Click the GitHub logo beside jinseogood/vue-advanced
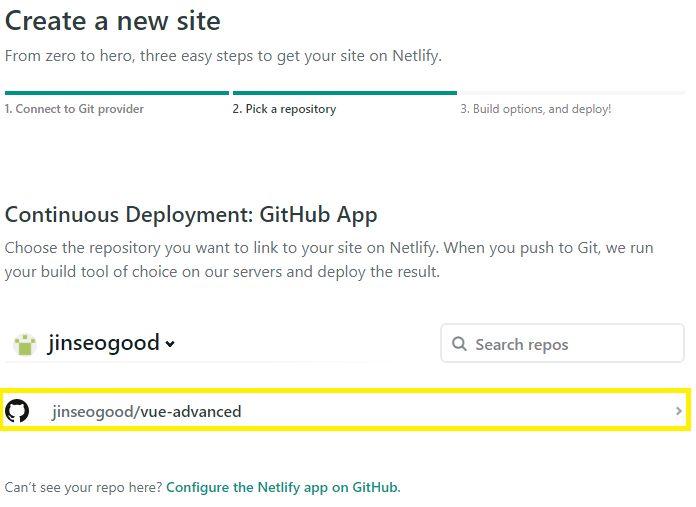Image resolution: width=696 pixels, height=507 pixels. point(17,411)
